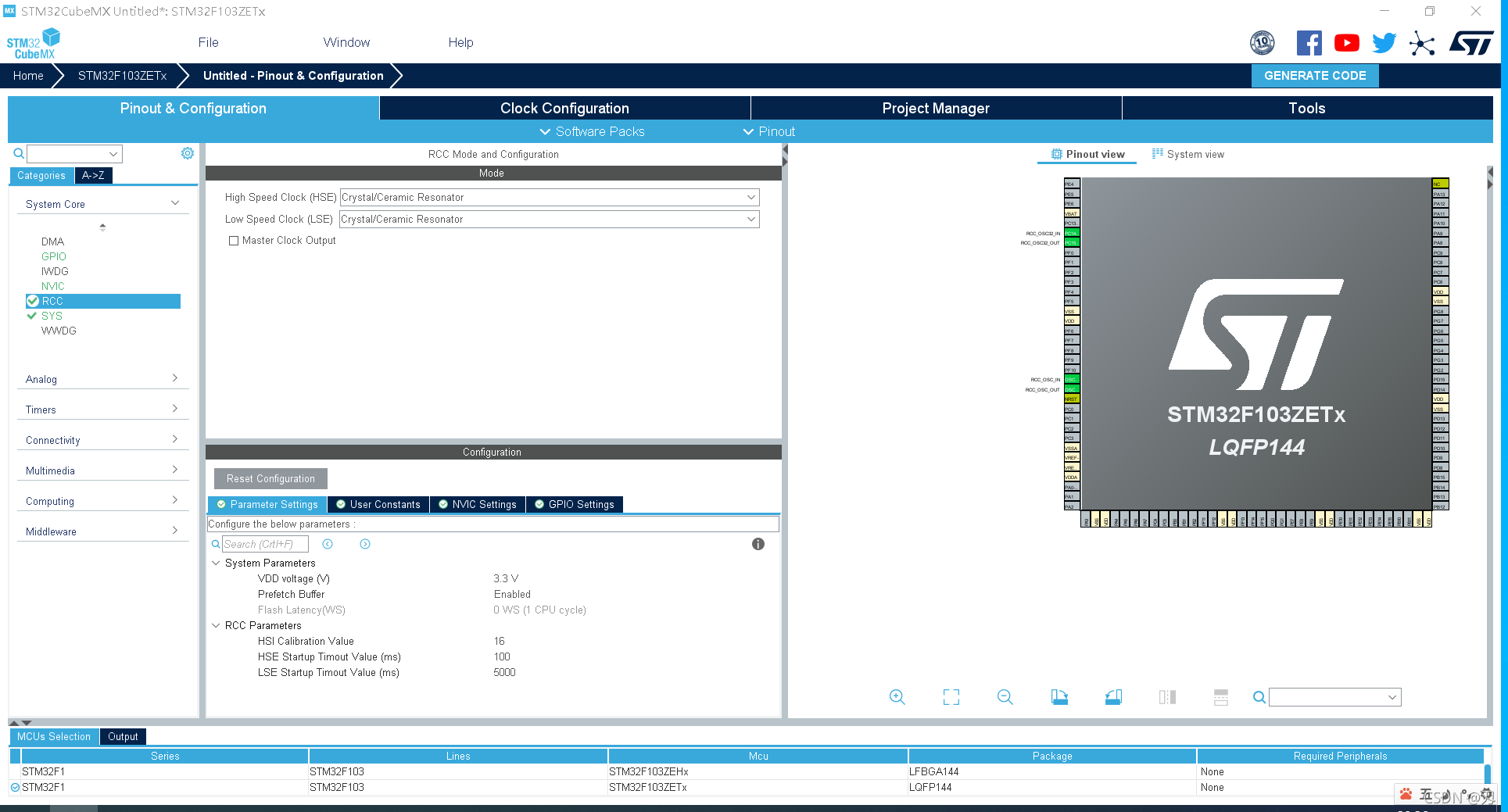The width and height of the screenshot is (1508, 812).
Task: Click the NRST pin on the chip
Action: tap(1071, 399)
